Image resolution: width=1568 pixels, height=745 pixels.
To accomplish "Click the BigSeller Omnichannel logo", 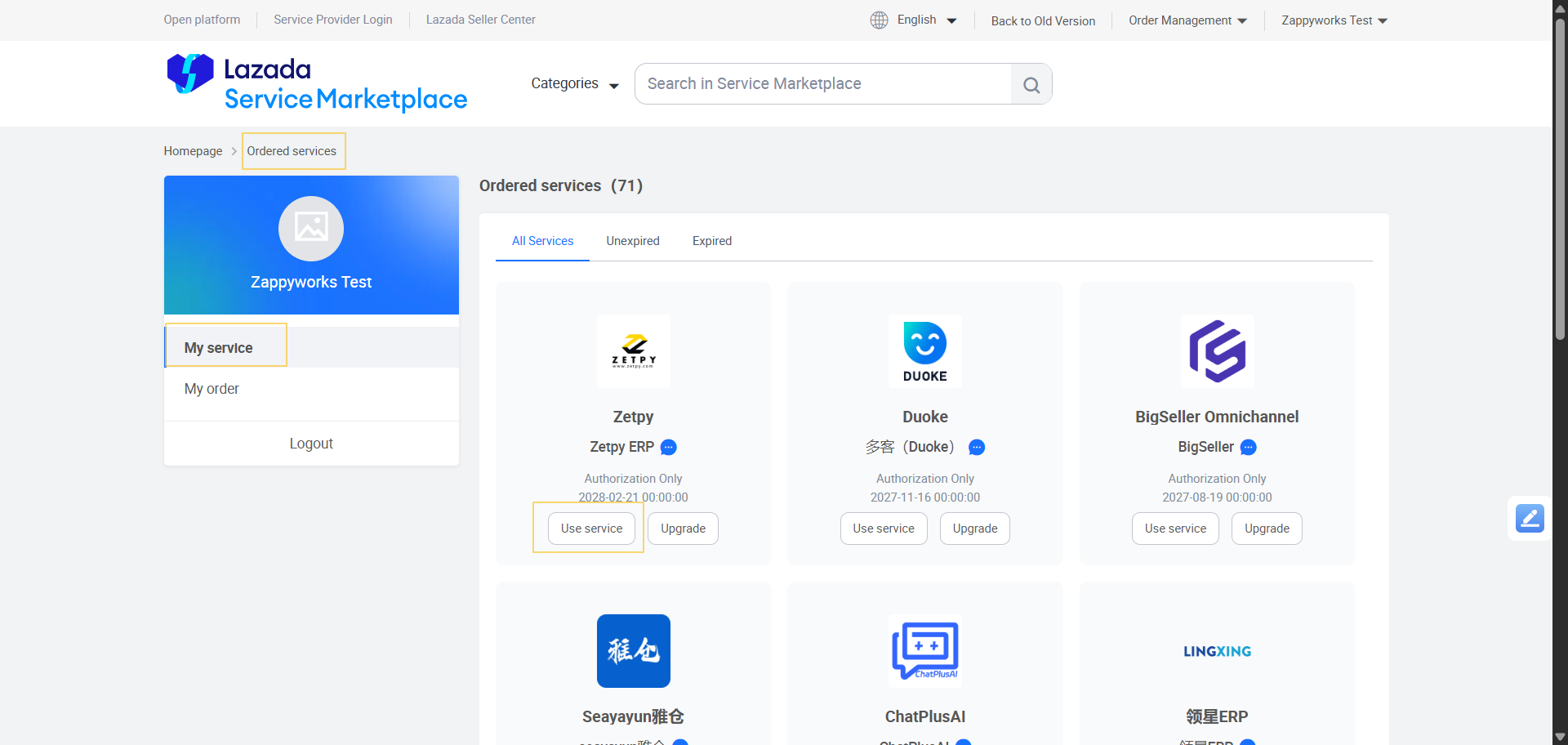I will click(x=1217, y=351).
